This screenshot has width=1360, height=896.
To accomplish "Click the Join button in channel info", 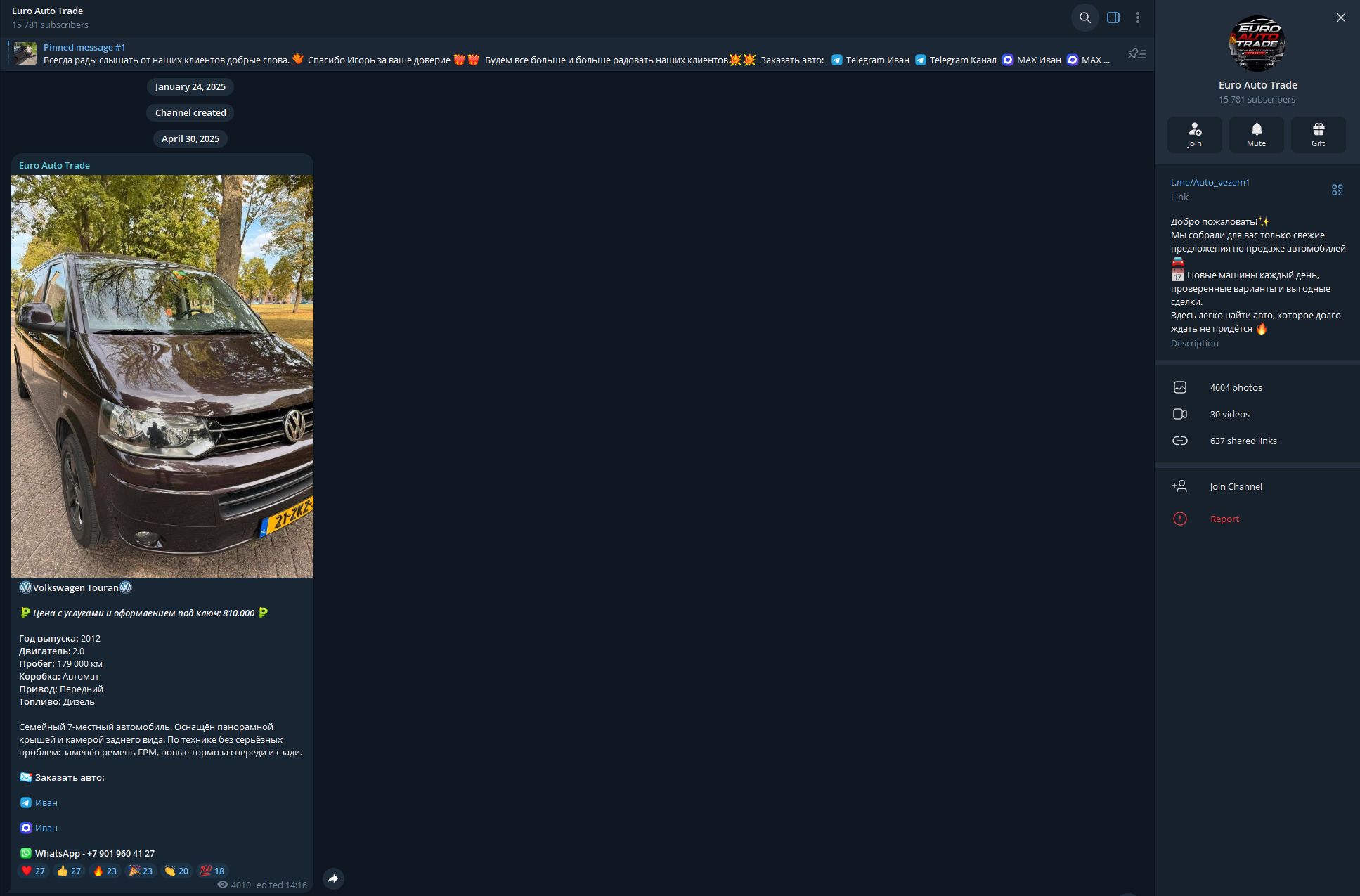I will click(x=1195, y=134).
